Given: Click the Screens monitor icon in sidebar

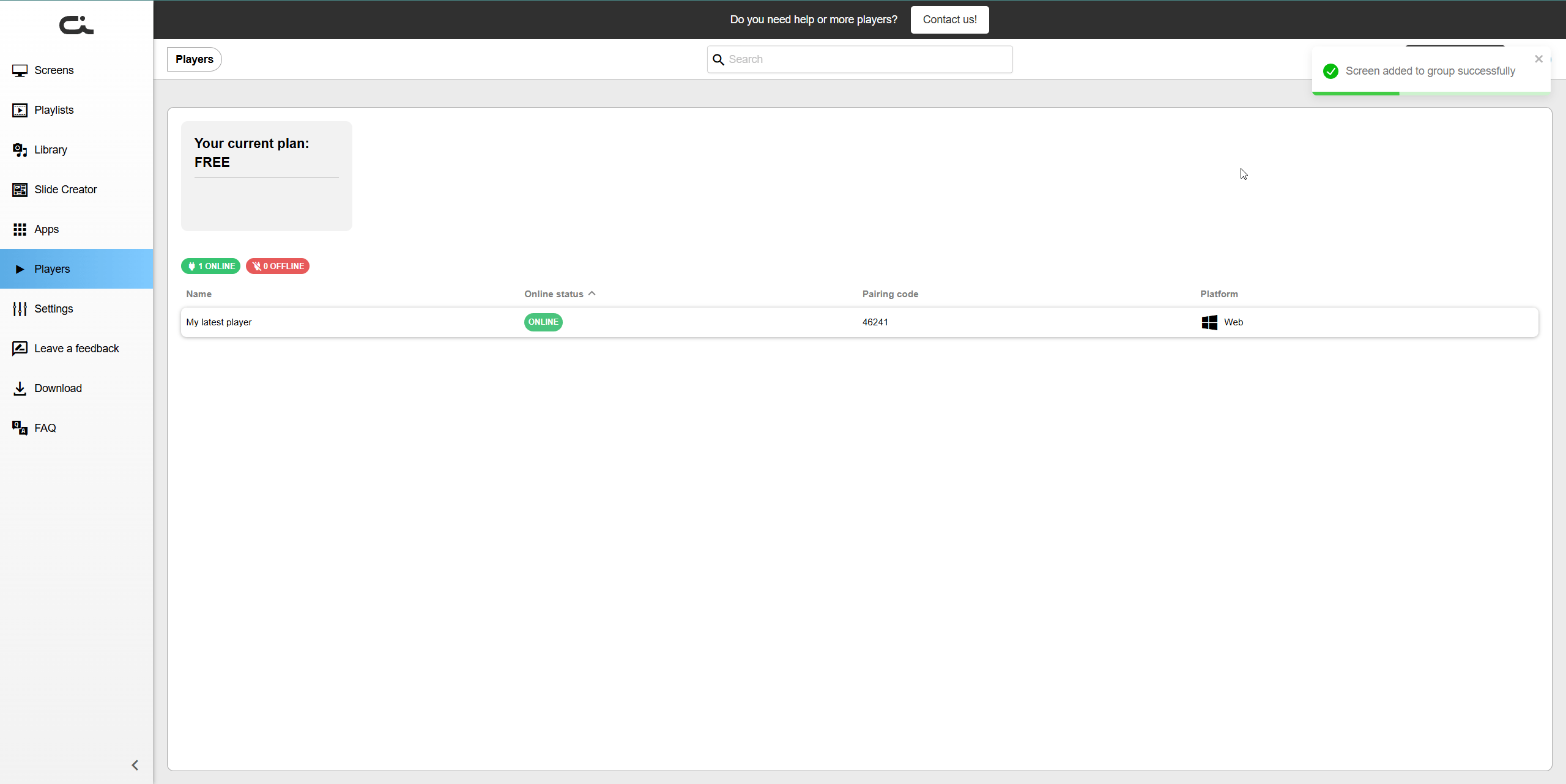Looking at the screenshot, I should tap(20, 70).
